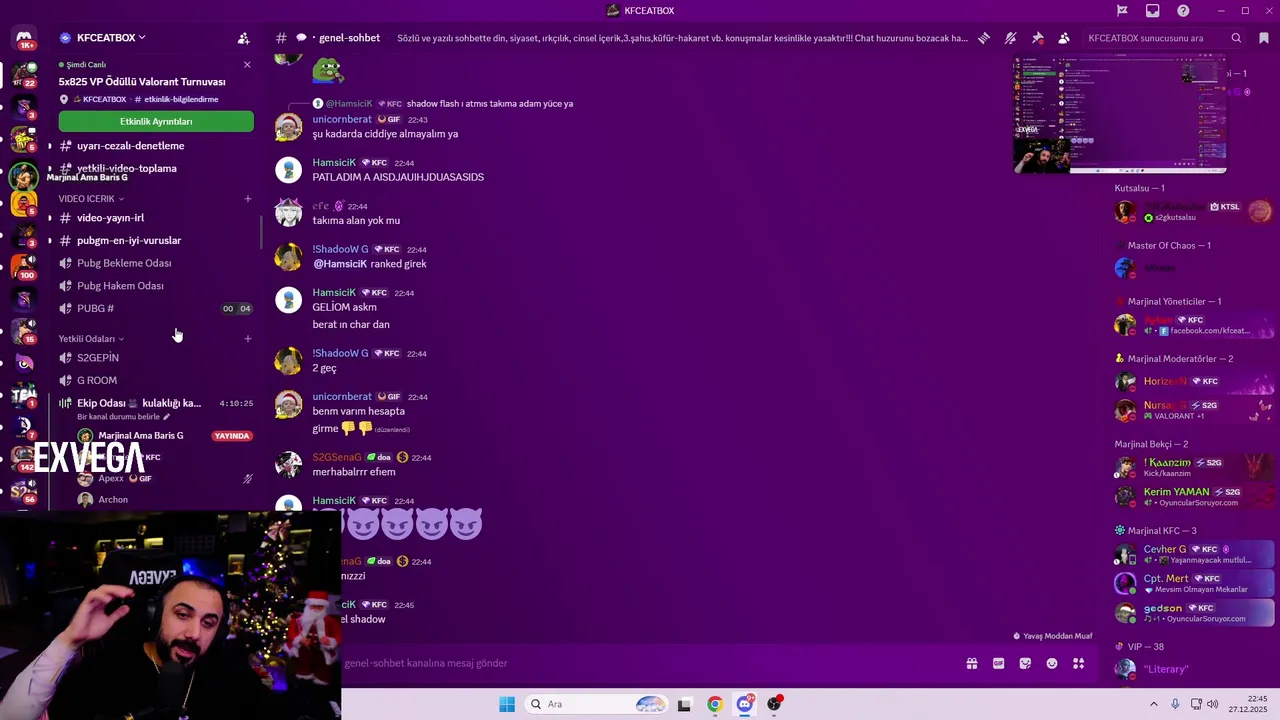Open the Help question mark icon
The width and height of the screenshot is (1280, 720).
point(1183,11)
